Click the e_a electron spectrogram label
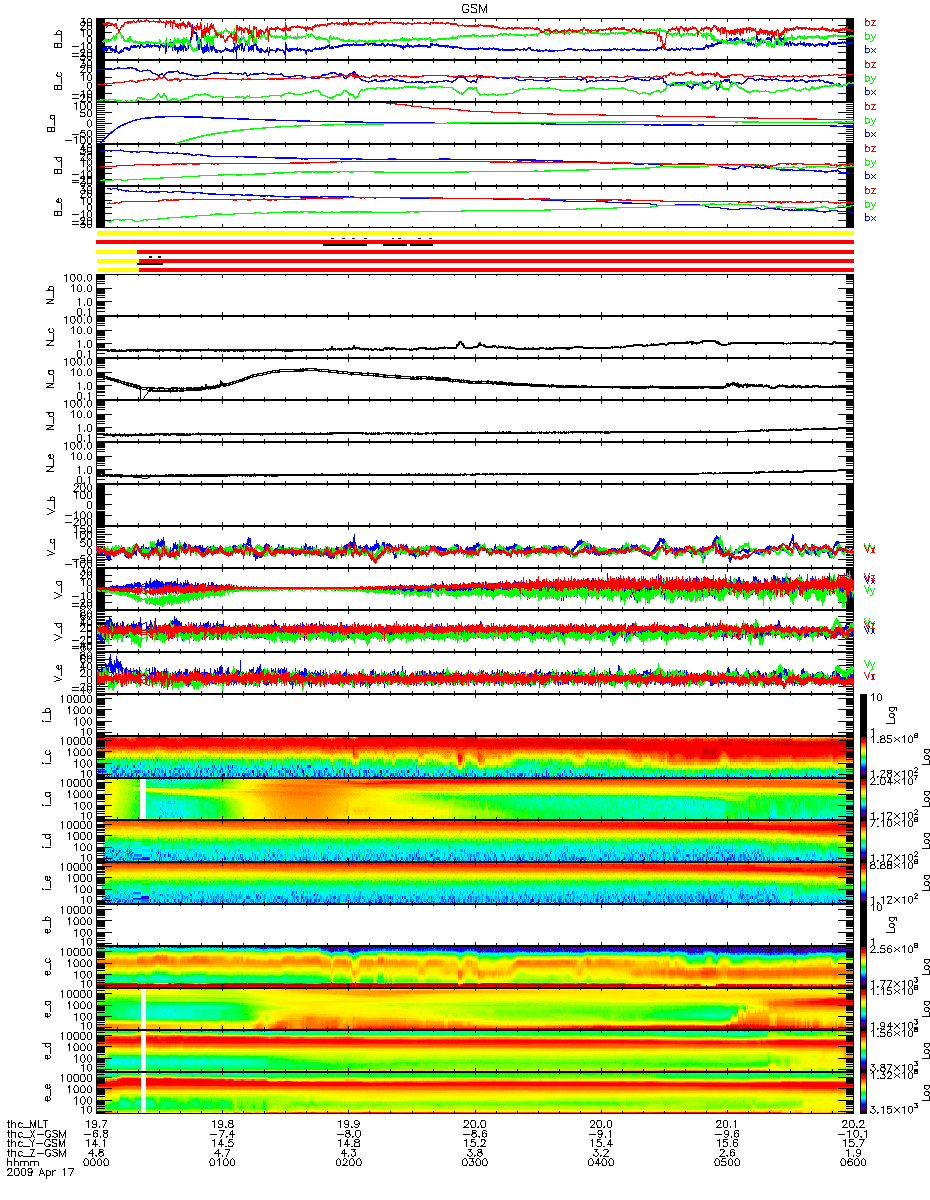Screen dimensions: 930x1200 click(46, 1009)
